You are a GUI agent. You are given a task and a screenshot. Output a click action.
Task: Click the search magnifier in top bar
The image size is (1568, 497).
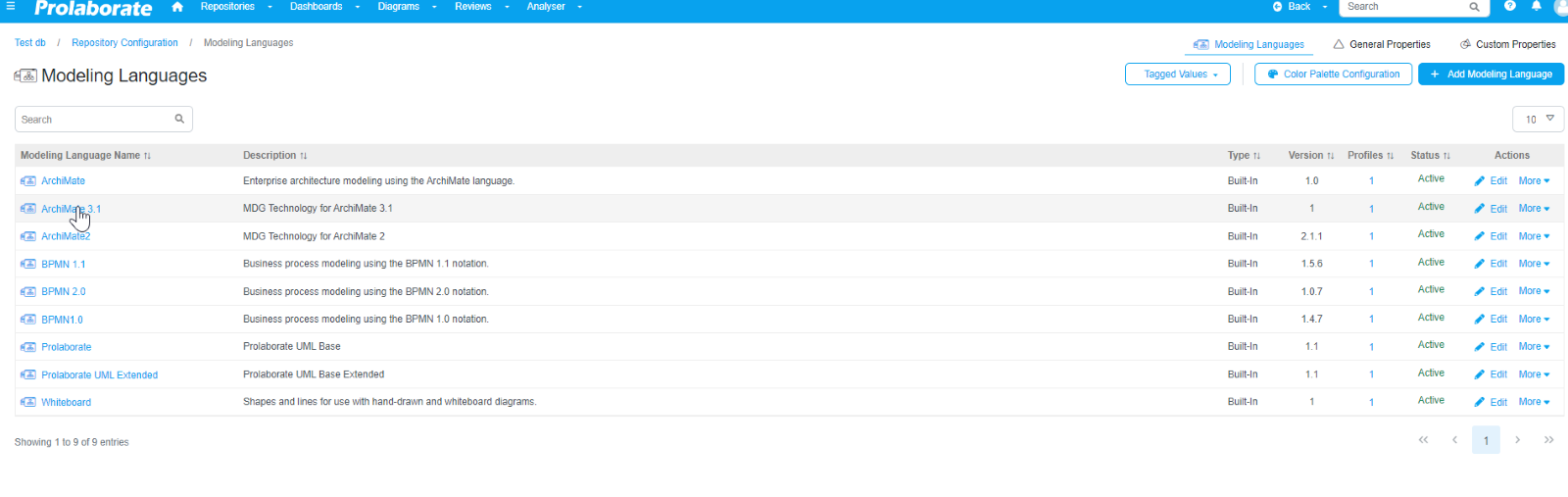pos(1474,7)
